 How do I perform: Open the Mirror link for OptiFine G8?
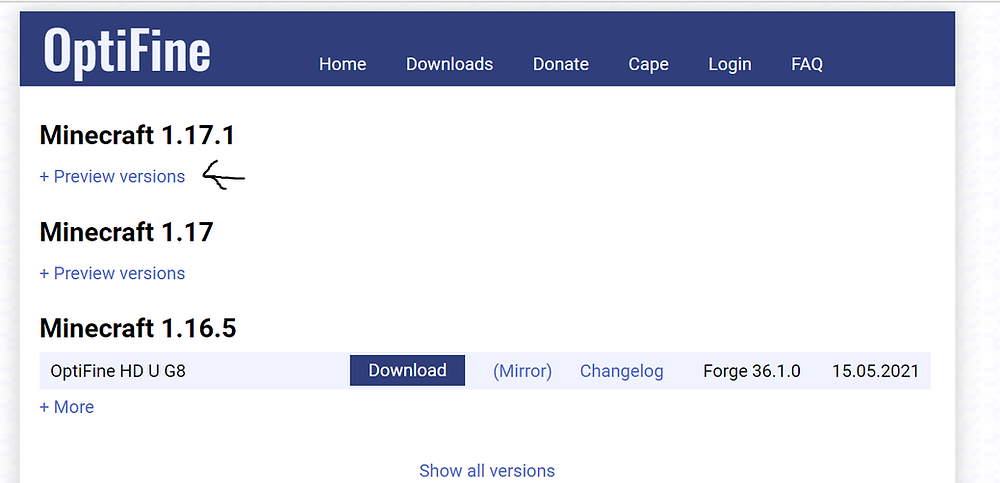coord(522,371)
